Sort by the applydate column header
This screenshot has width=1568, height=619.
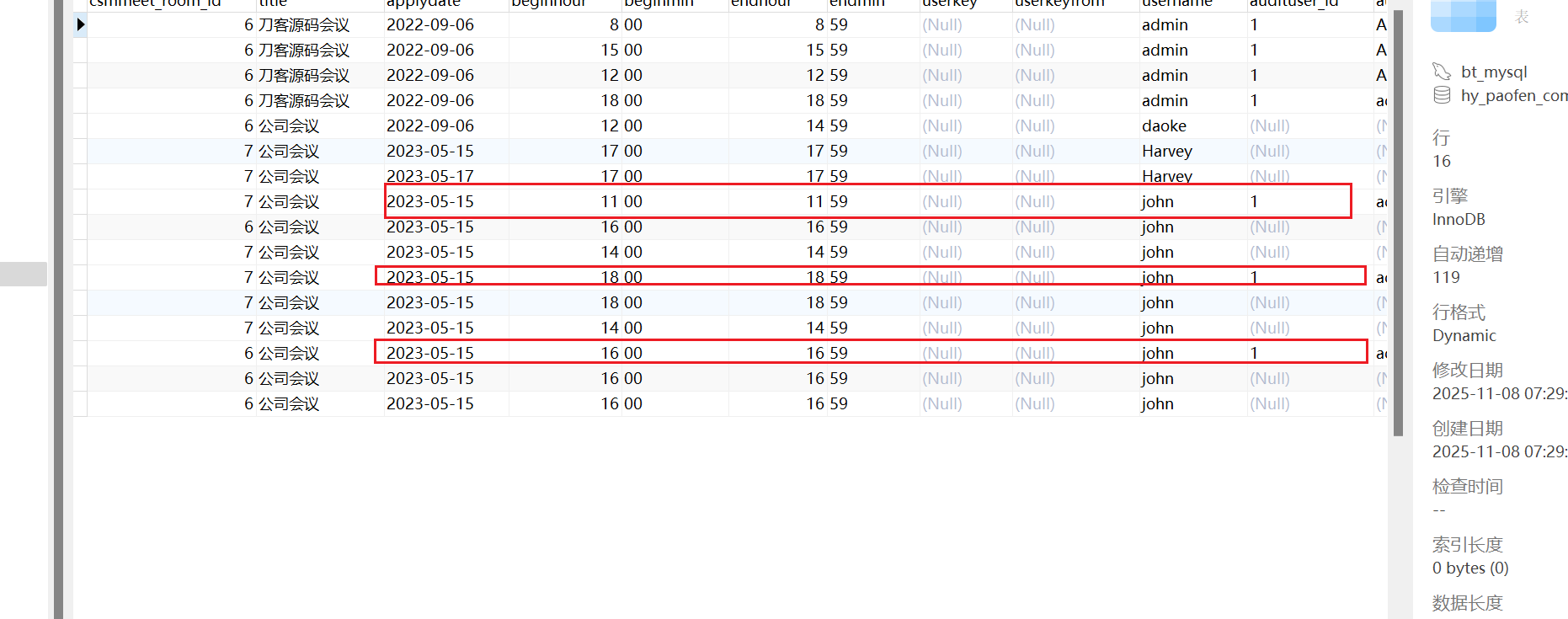point(424,3)
